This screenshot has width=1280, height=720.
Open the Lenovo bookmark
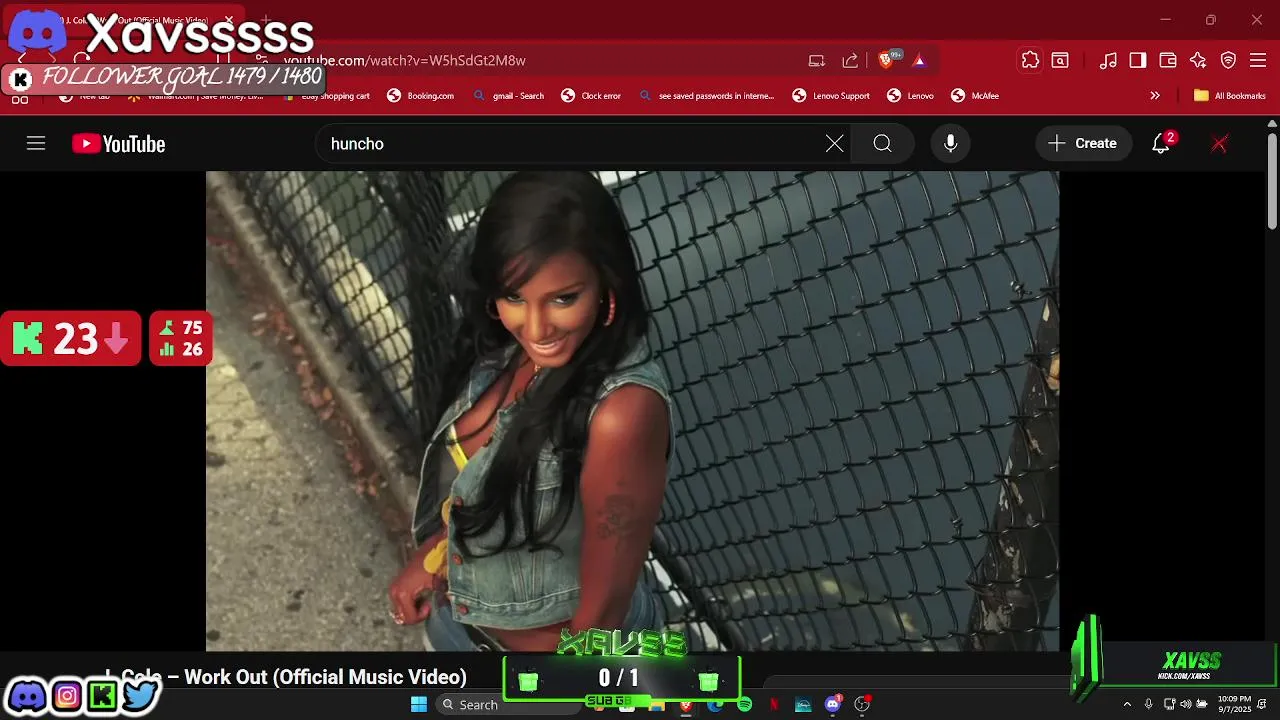click(x=910, y=96)
